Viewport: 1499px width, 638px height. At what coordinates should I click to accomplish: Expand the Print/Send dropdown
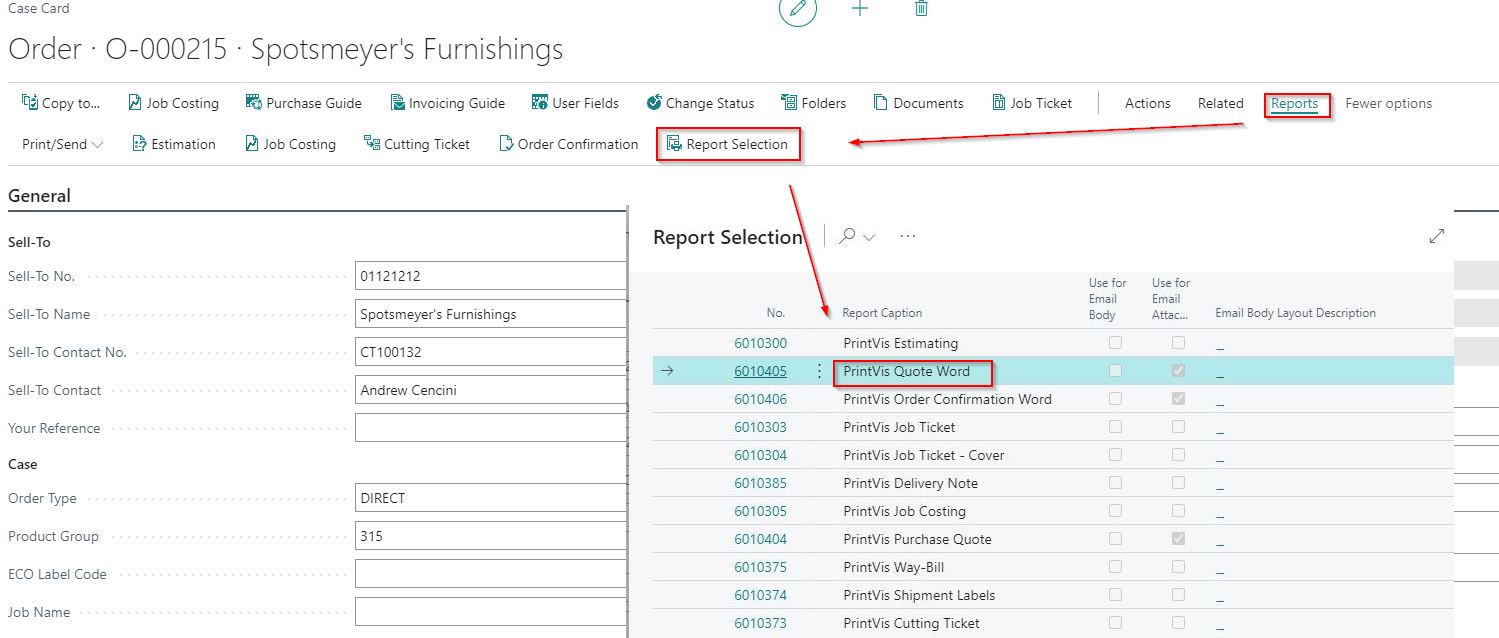(62, 144)
